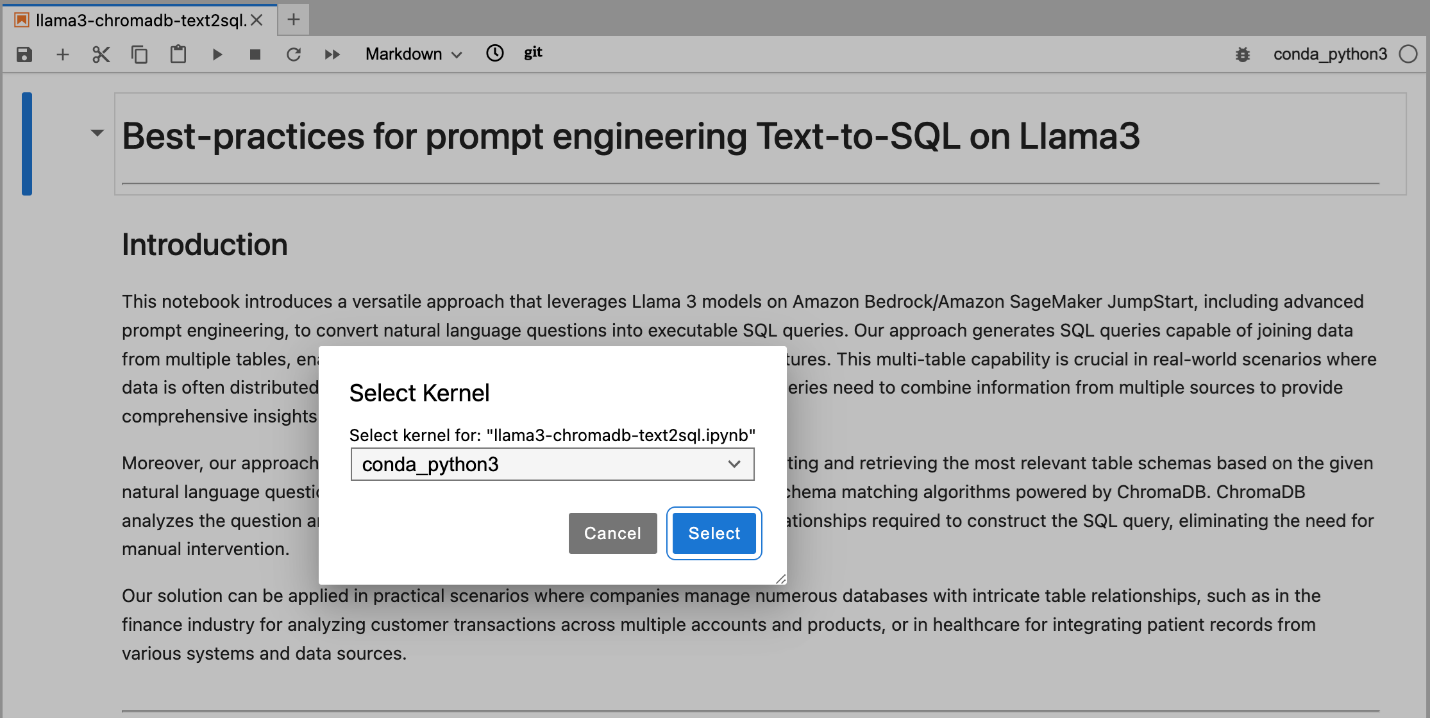Restart kernel and run all cells

333,55
